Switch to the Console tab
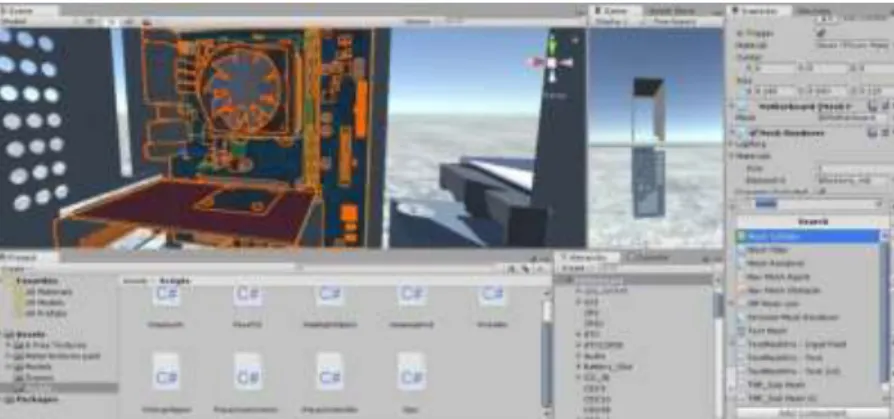894x419 pixels. click(x=649, y=257)
